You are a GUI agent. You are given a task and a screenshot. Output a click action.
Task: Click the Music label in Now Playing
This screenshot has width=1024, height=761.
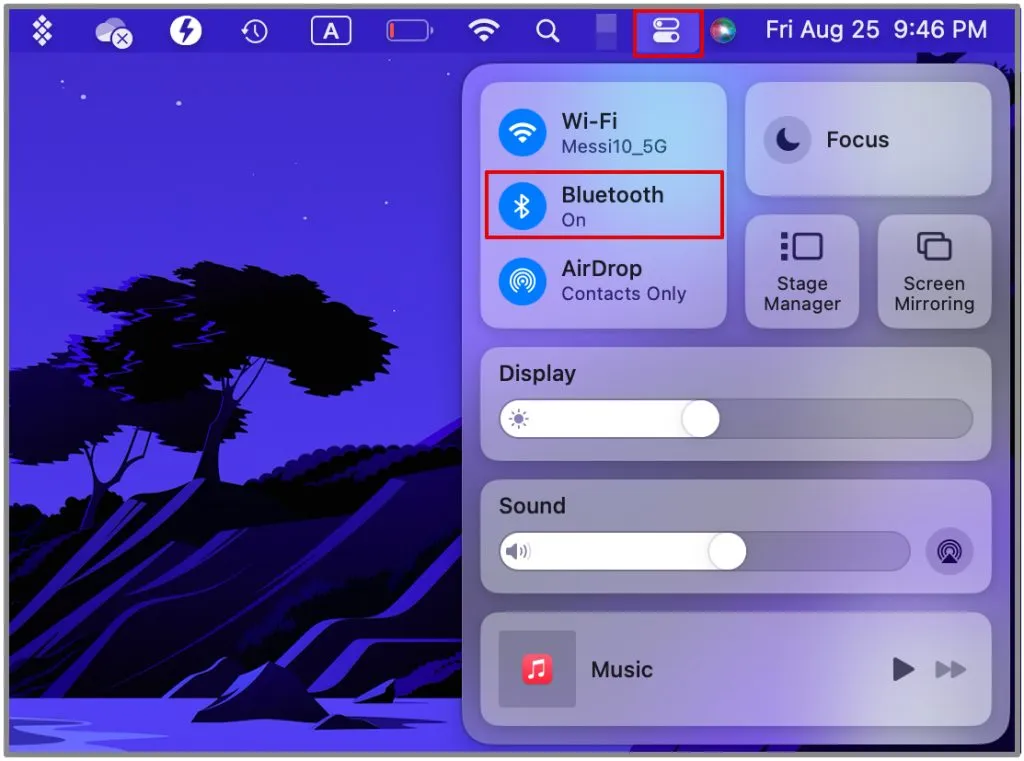coord(622,670)
